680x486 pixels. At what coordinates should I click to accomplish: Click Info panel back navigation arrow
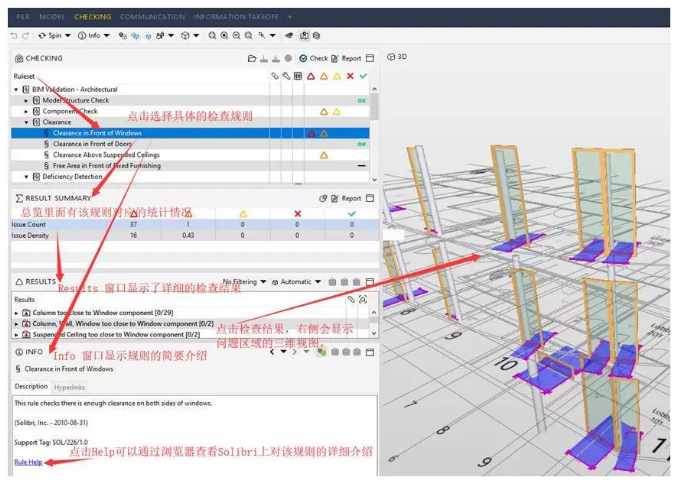pyautogui.click(x=272, y=352)
